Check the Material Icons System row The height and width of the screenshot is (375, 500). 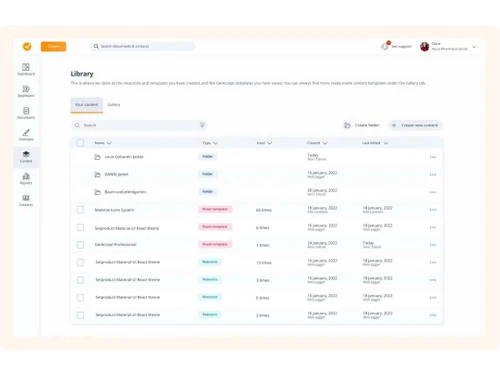(80, 210)
